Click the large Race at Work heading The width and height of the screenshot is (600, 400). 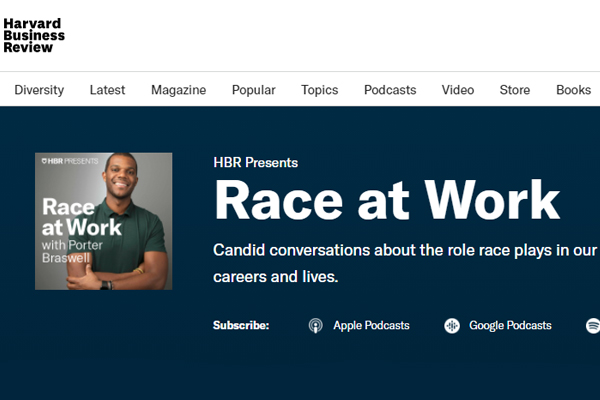coord(386,200)
